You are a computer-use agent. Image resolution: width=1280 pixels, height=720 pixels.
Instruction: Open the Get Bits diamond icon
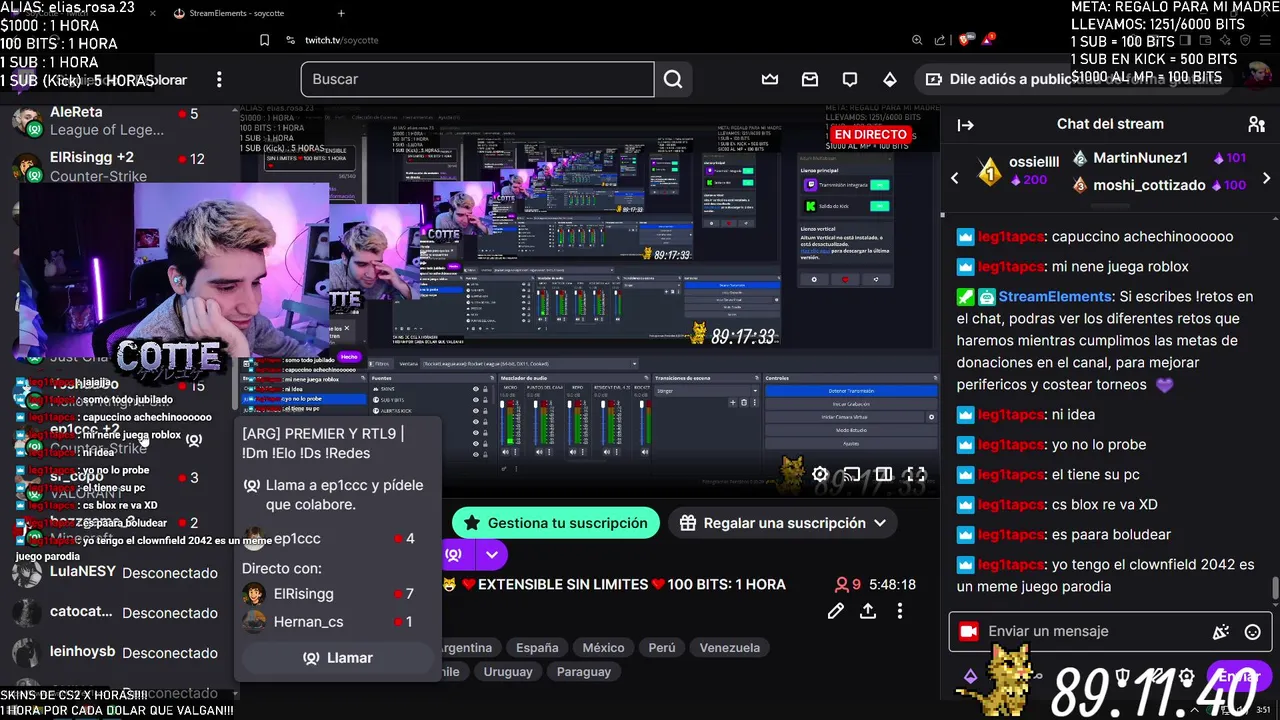point(890,79)
